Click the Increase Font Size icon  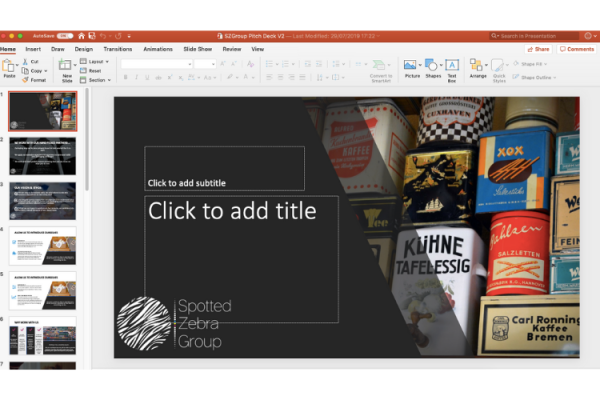pos(223,64)
